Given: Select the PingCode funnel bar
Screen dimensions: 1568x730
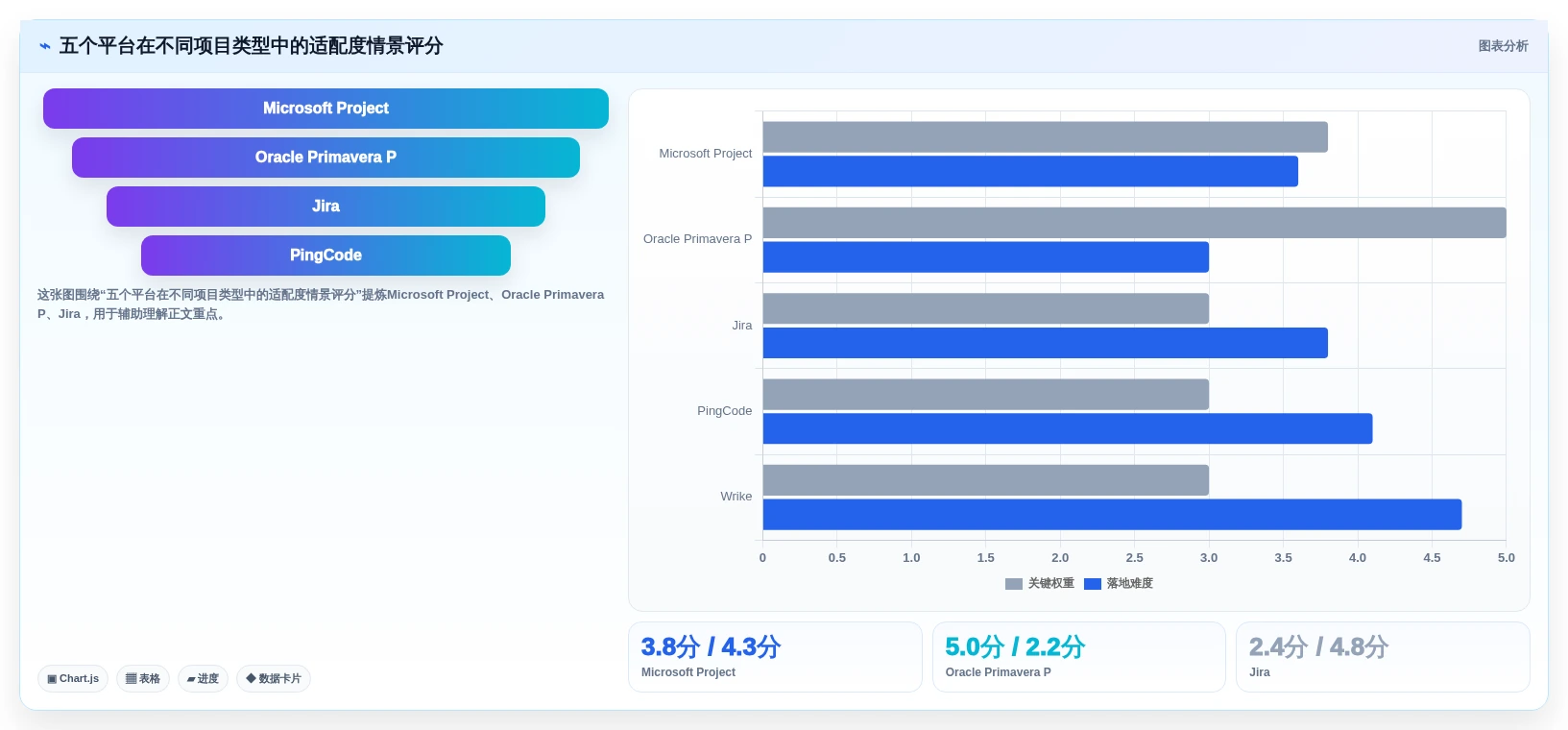Looking at the screenshot, I should click(326, 255).
